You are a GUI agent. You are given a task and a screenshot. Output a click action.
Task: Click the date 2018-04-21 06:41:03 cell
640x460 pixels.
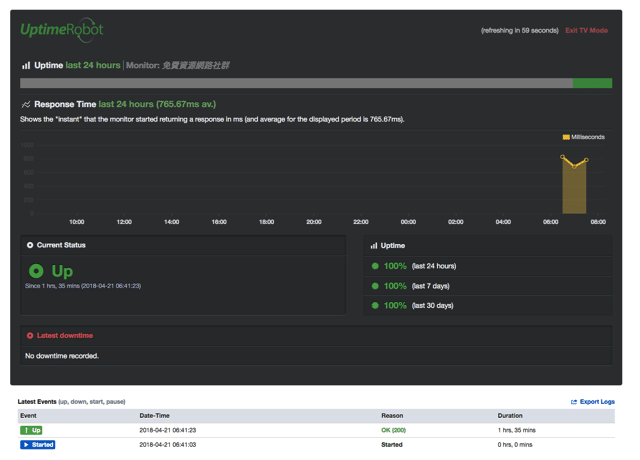(x=168, y=444)
